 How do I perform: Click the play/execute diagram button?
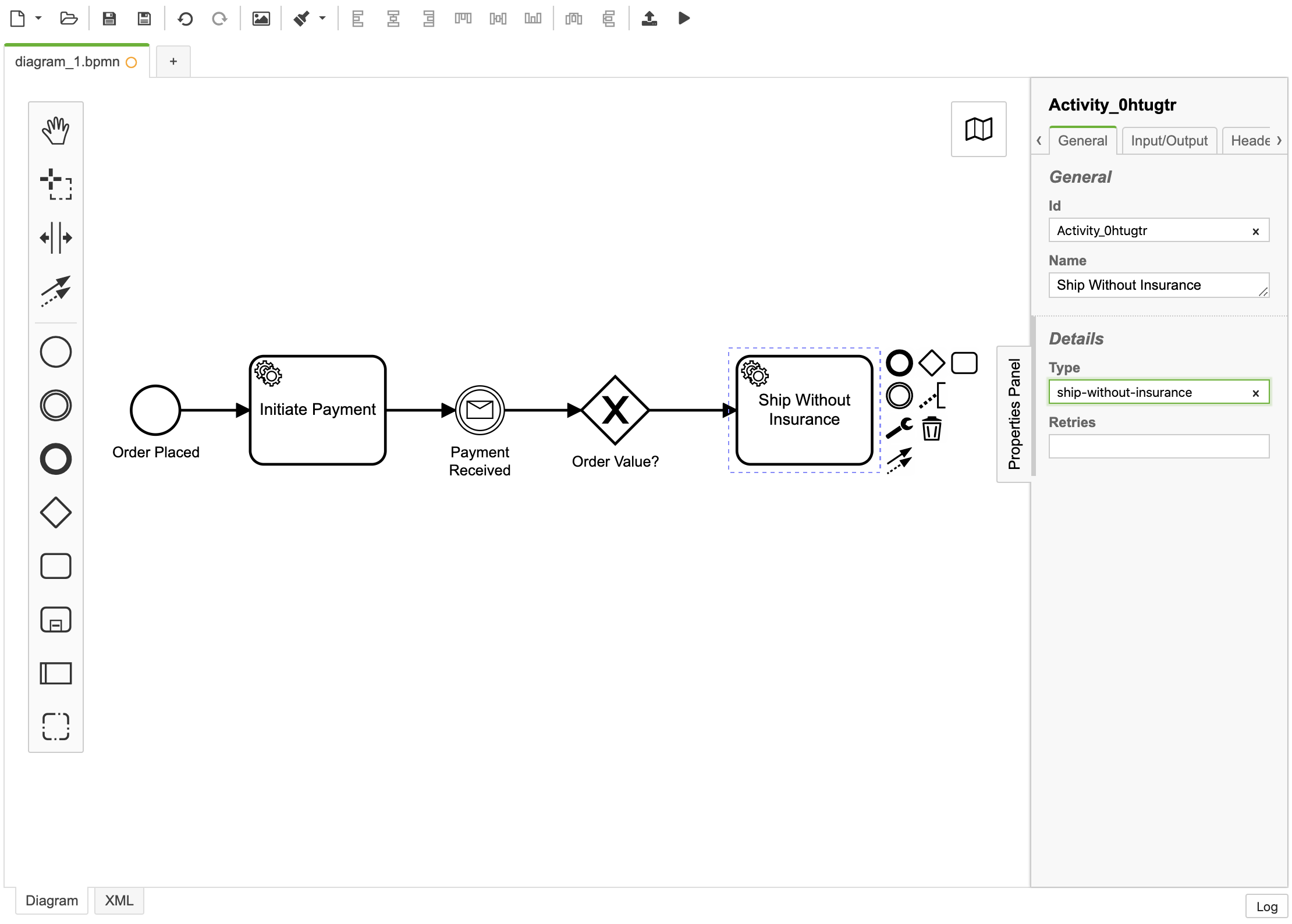pos(687,18)
